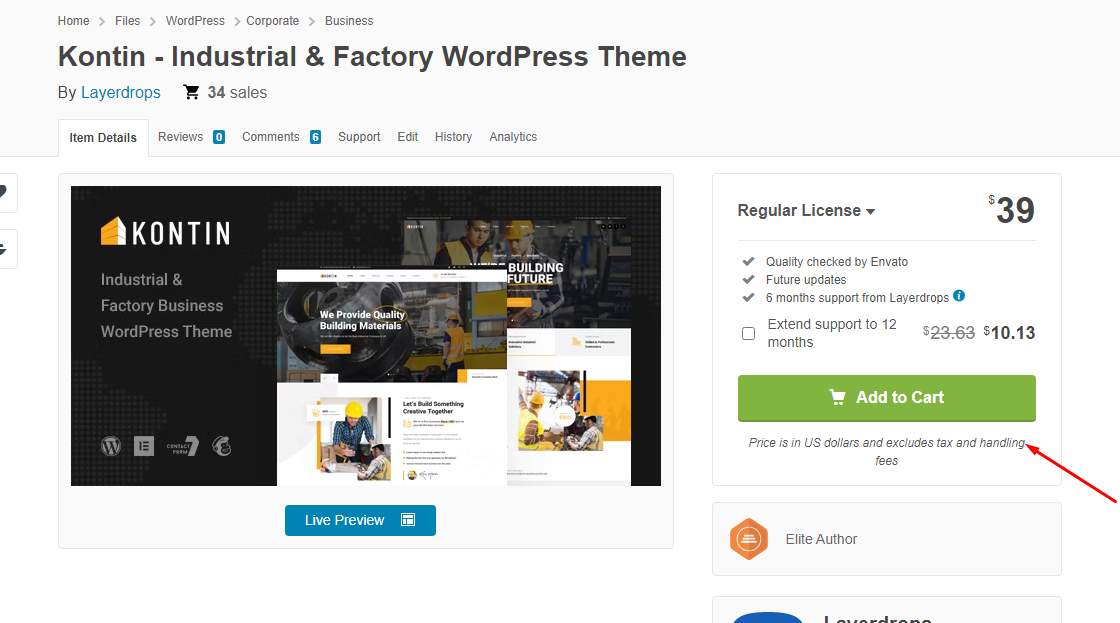Screen dimensions: 1120x623
Task: Click the shopping cart sales icon
Action: (x=191, y=92)
